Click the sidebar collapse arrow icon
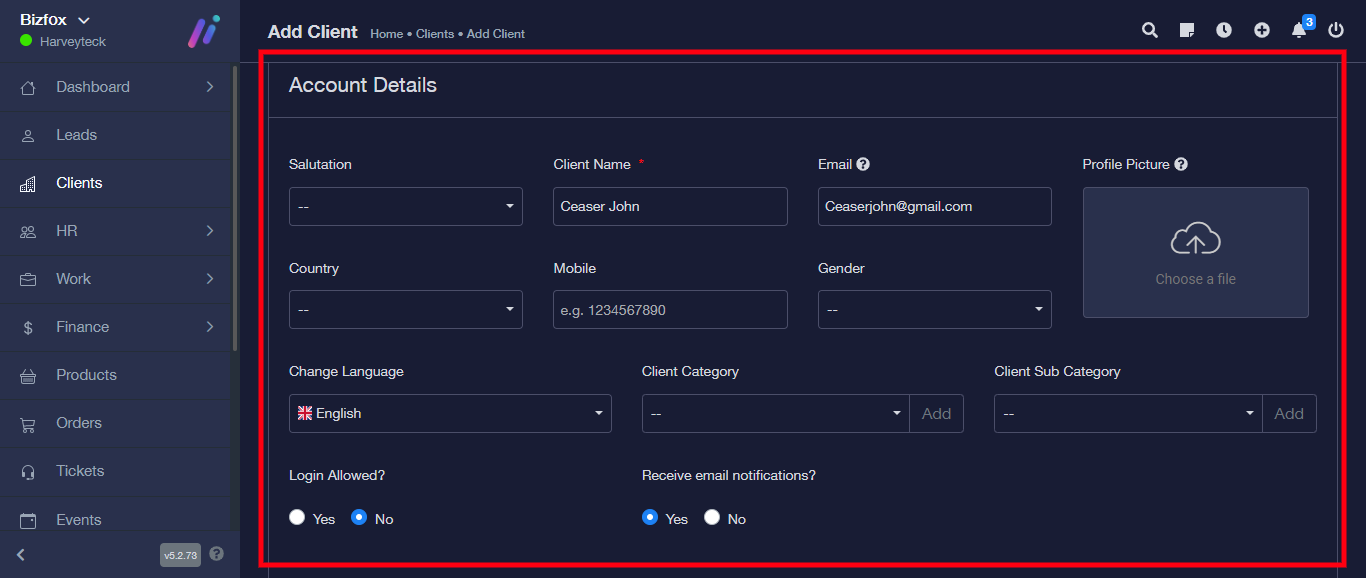1366x578 pixels. tap(21, 554)
